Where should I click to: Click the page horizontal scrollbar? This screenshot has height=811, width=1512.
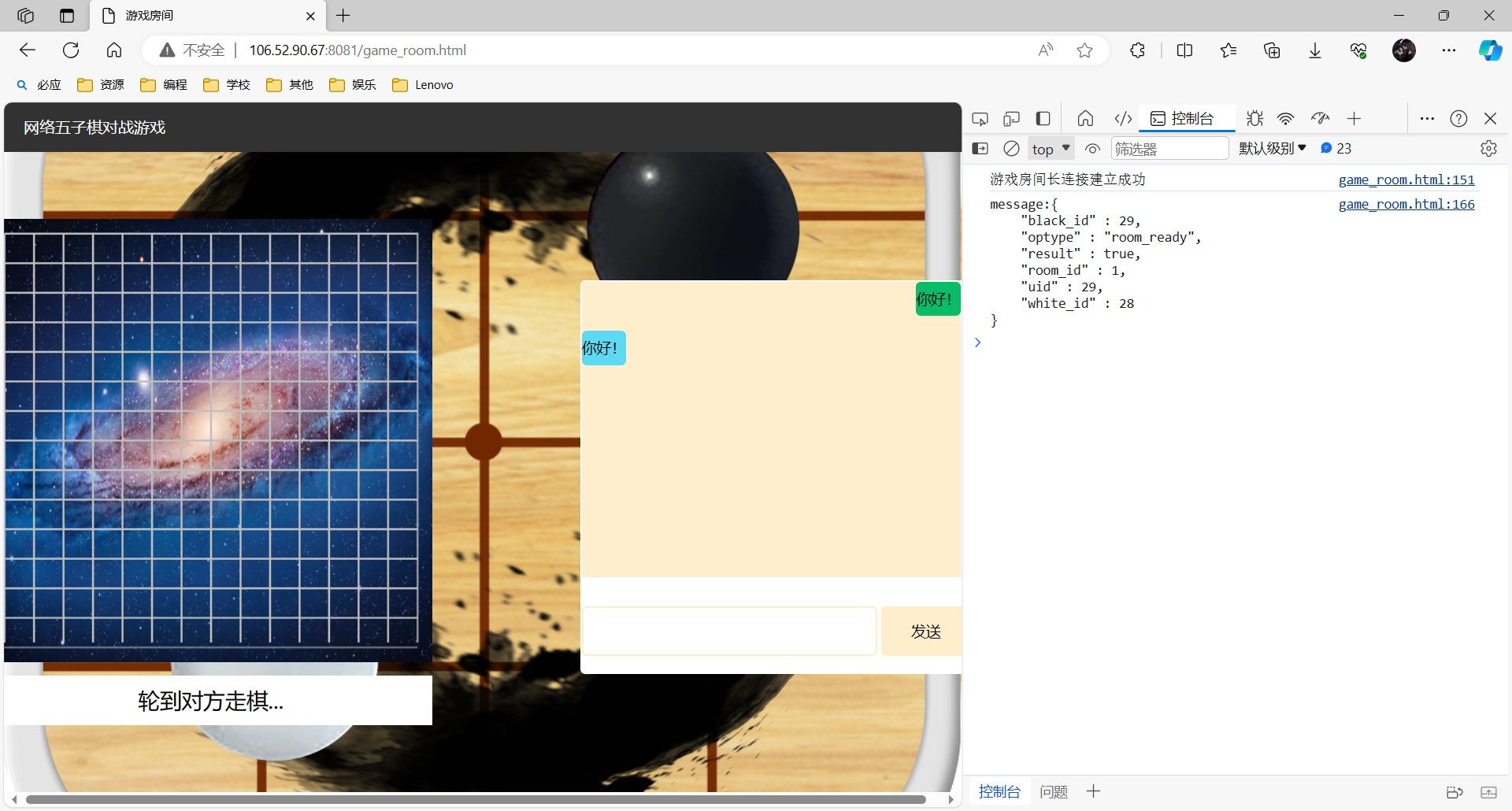(x=476, y=799)
